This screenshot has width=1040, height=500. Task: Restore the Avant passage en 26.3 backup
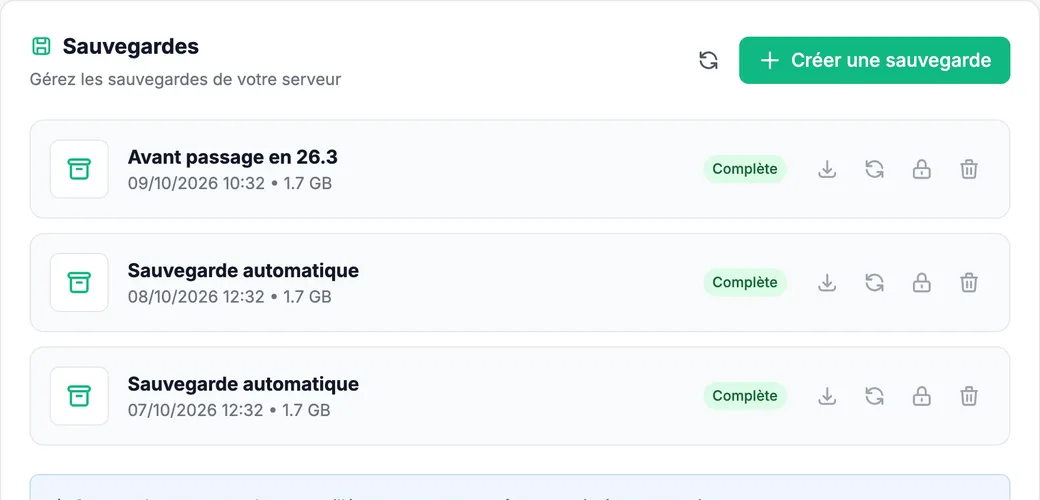click(874, 169)
